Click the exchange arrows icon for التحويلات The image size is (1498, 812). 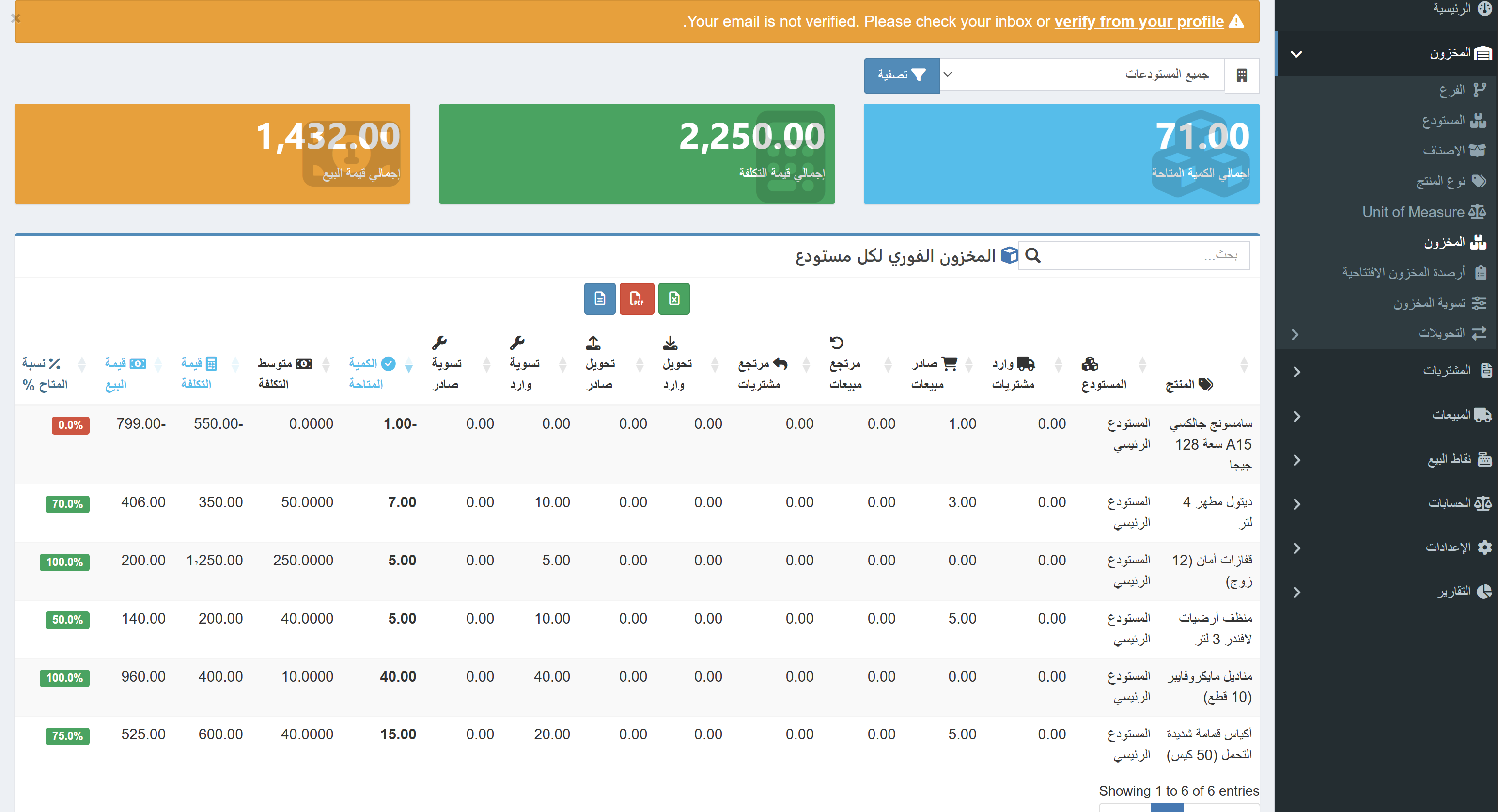(x=1479, y=333)
